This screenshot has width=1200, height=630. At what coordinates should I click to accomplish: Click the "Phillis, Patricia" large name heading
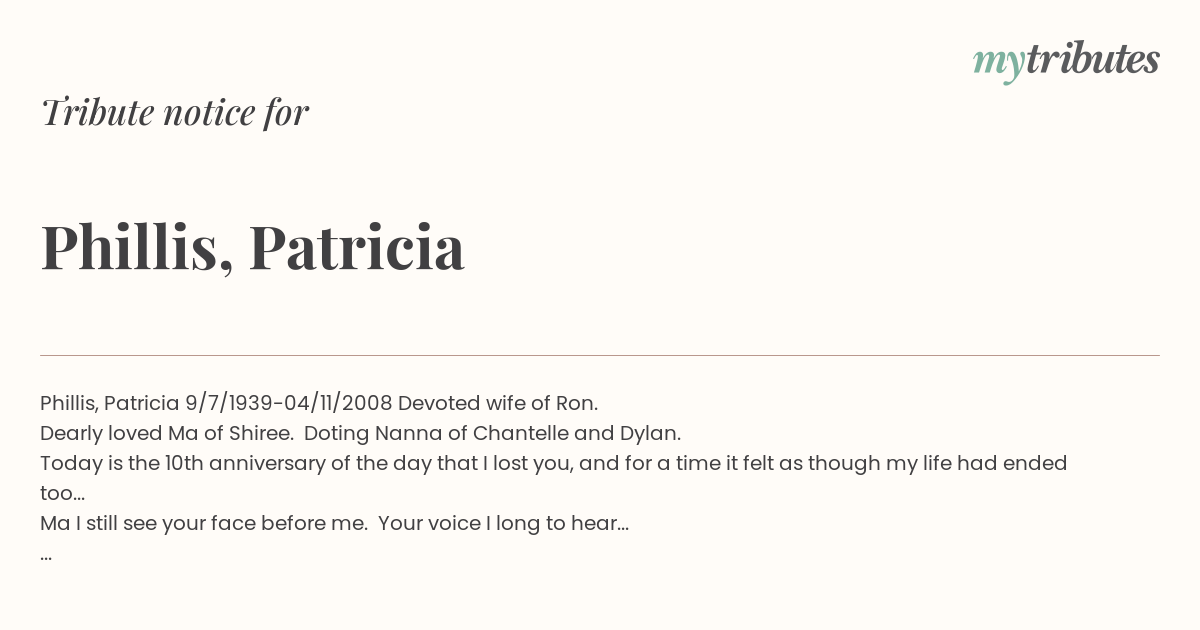pyautogui.click(x=252, y=247)
